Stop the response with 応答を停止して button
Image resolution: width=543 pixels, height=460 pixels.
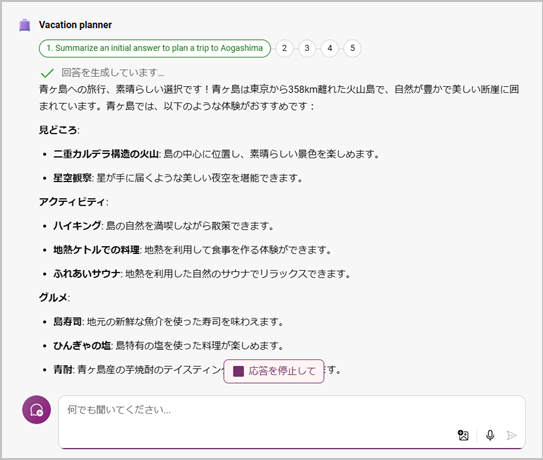click(x=274, y=371)
